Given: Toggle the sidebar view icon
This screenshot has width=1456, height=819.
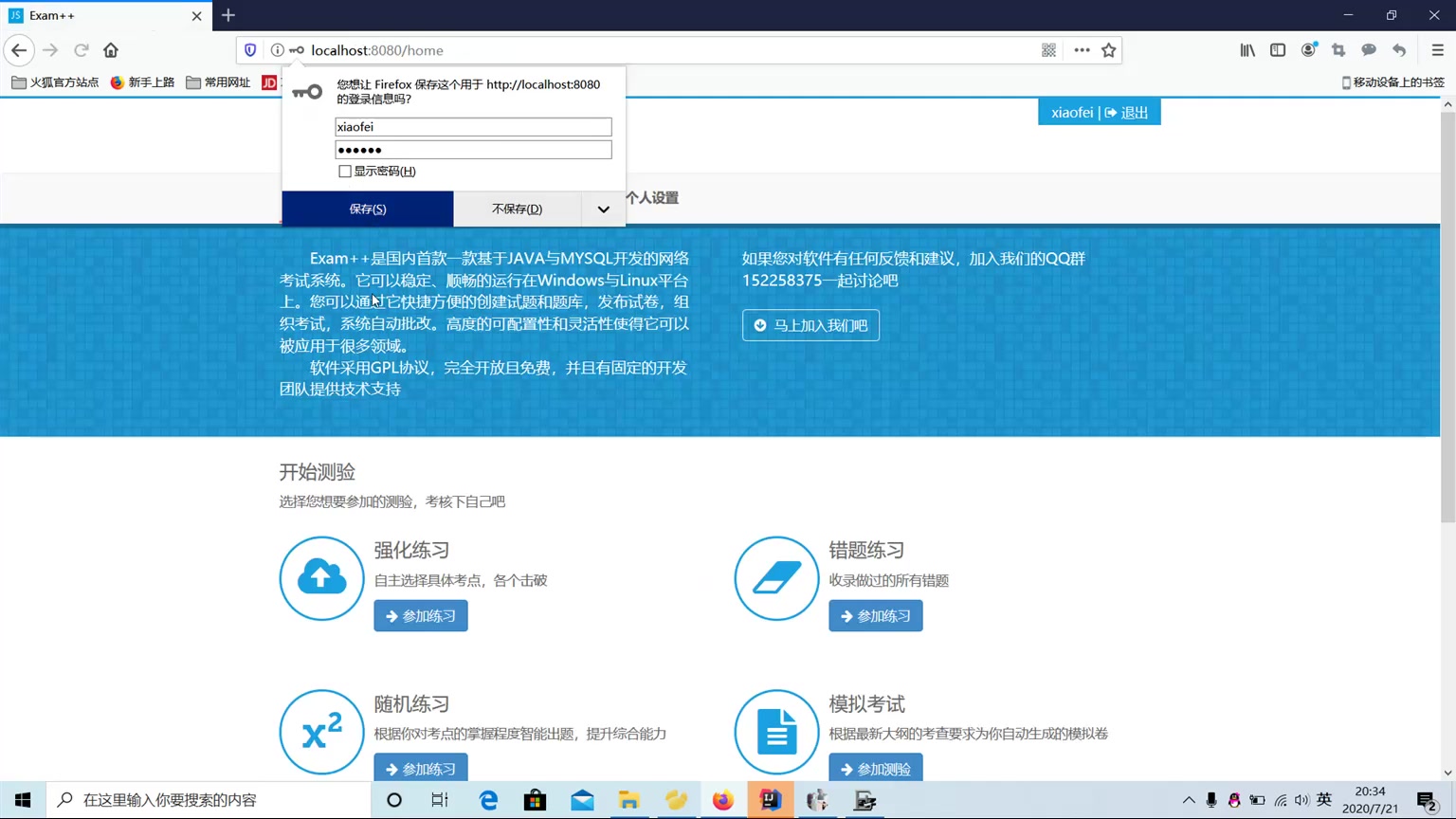Looking at the screenshot, I should pyautogui.click(x=1278, y=50).
